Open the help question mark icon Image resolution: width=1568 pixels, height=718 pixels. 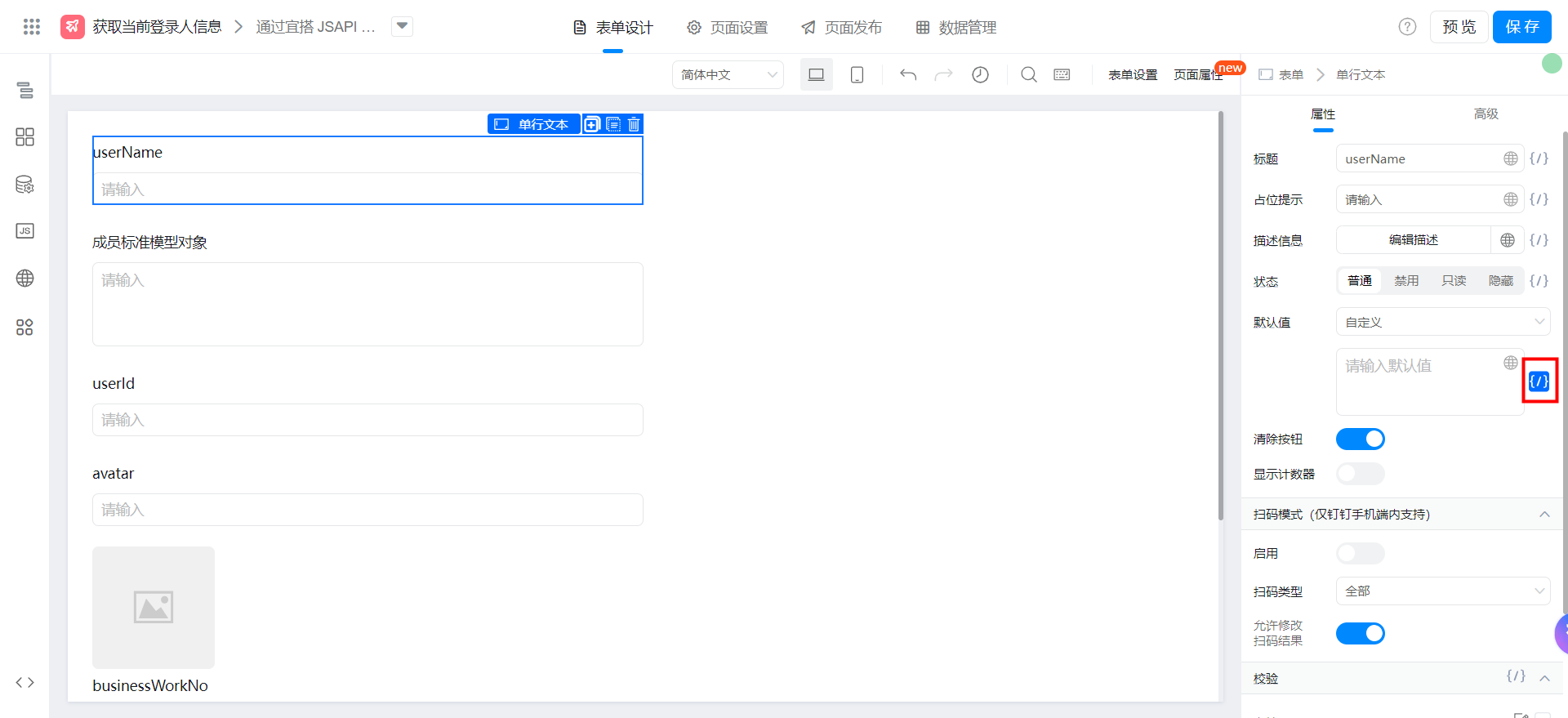[x=1407, y=27]
